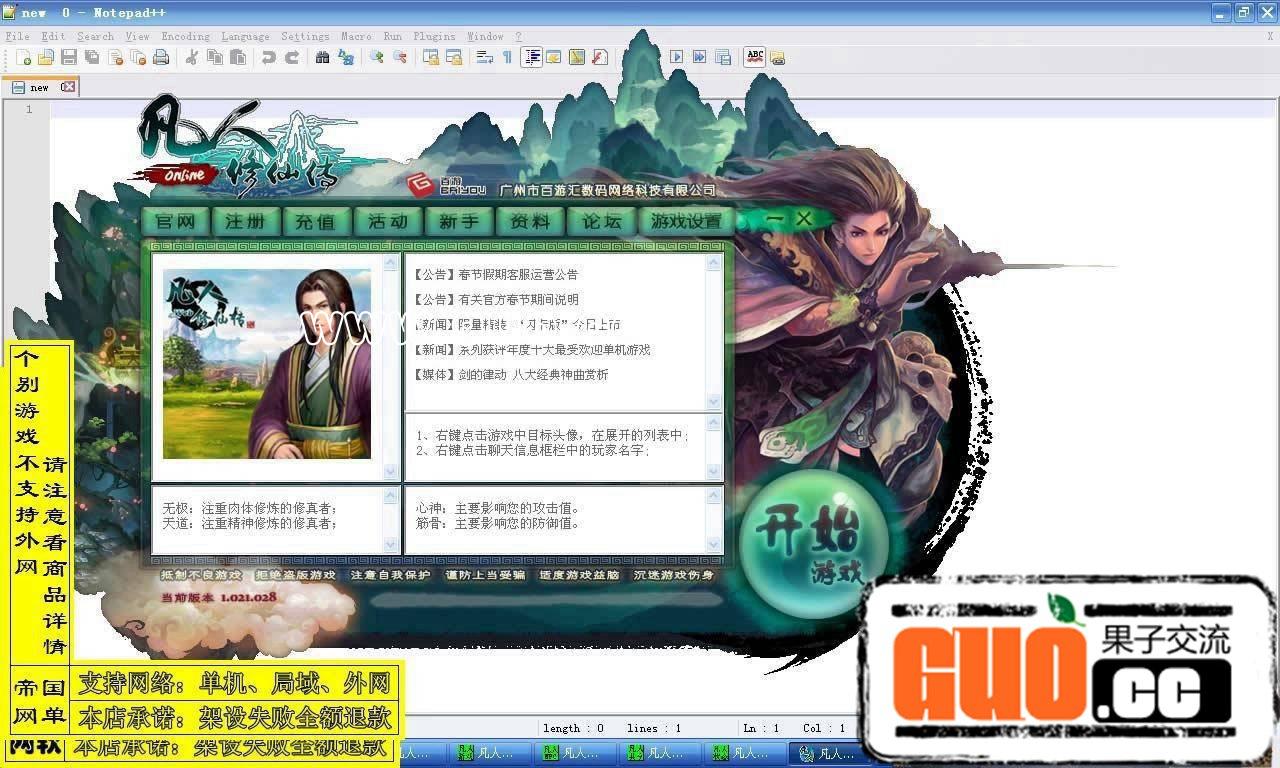
Task: Click line number 1 in the margin
Action: tap(29, 110)
